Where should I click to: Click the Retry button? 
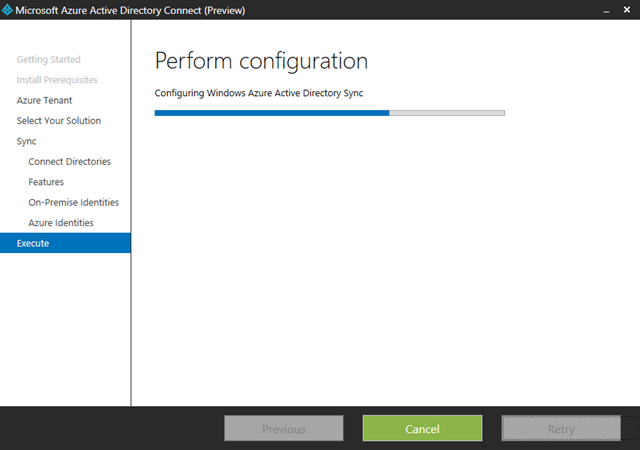561,428
